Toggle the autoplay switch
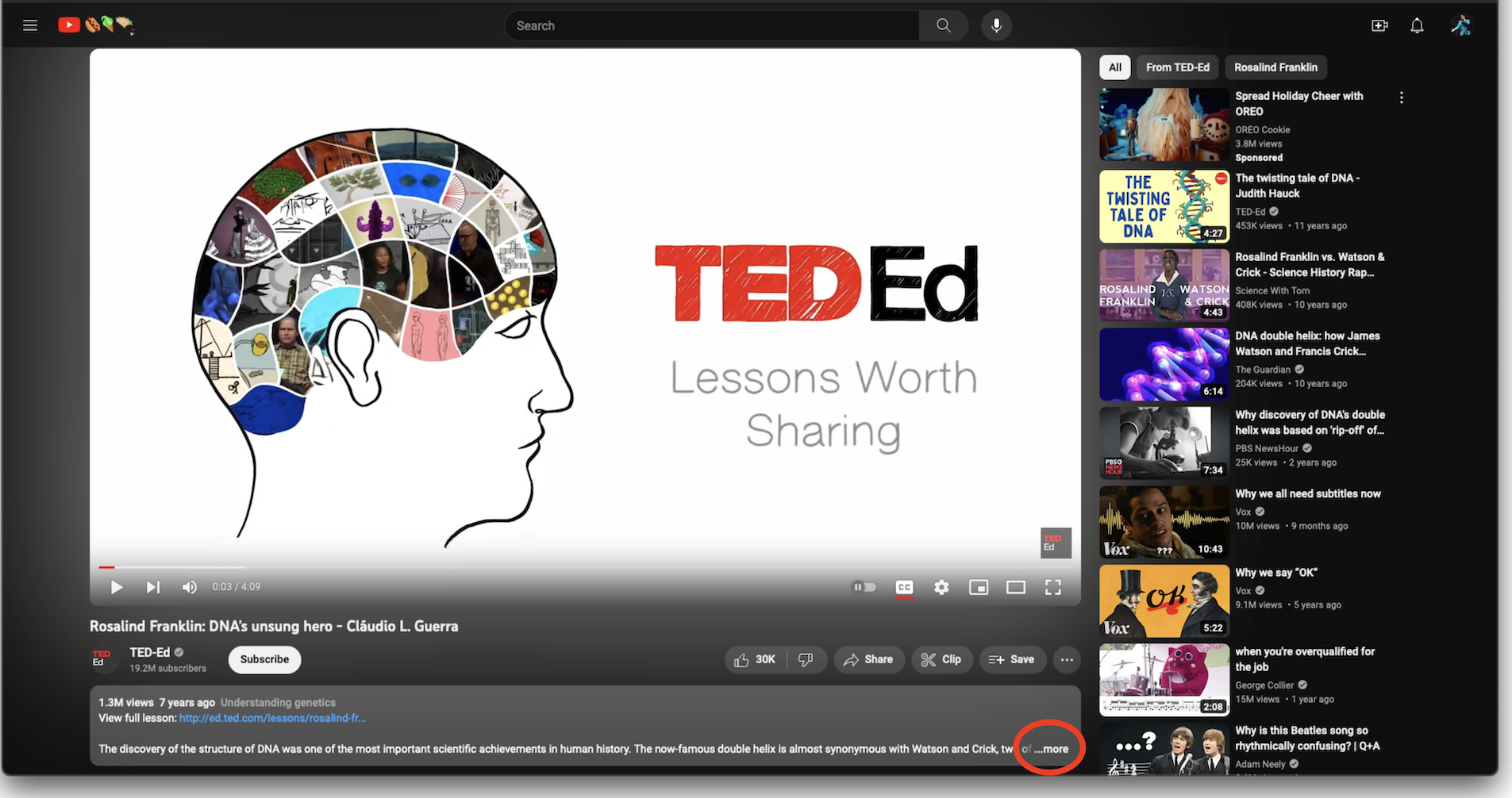 coord(864,587)
